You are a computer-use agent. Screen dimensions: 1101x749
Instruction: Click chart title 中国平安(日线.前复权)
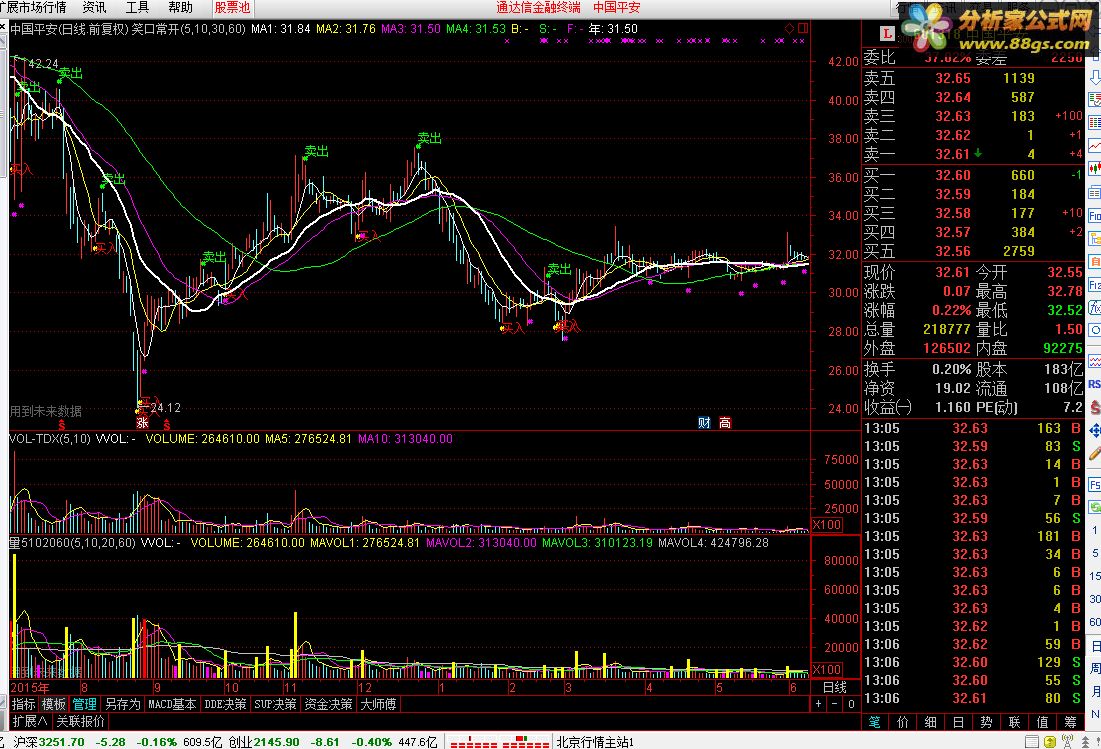coord(70,29)
